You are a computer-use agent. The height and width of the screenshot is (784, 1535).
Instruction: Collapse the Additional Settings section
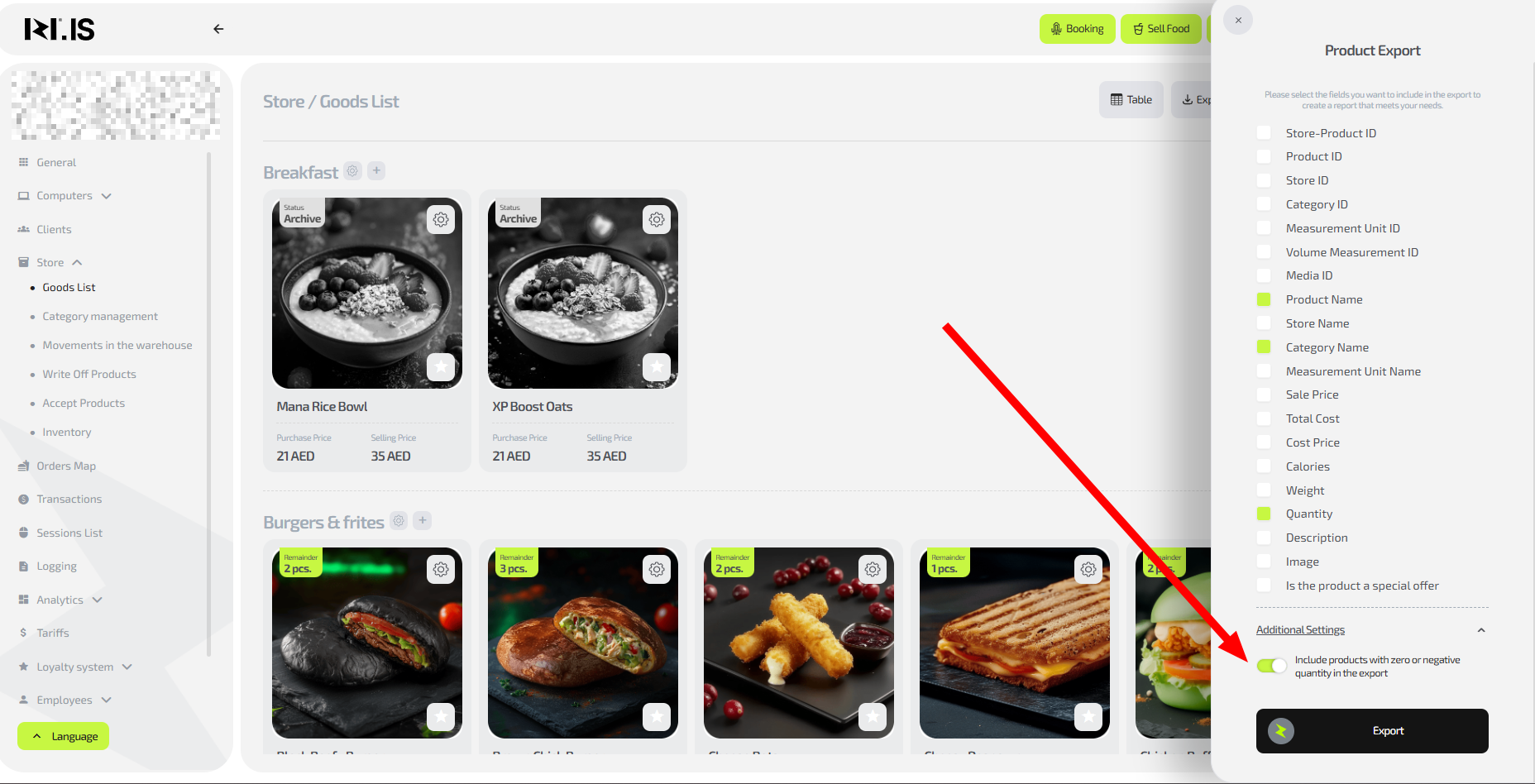1481,630
